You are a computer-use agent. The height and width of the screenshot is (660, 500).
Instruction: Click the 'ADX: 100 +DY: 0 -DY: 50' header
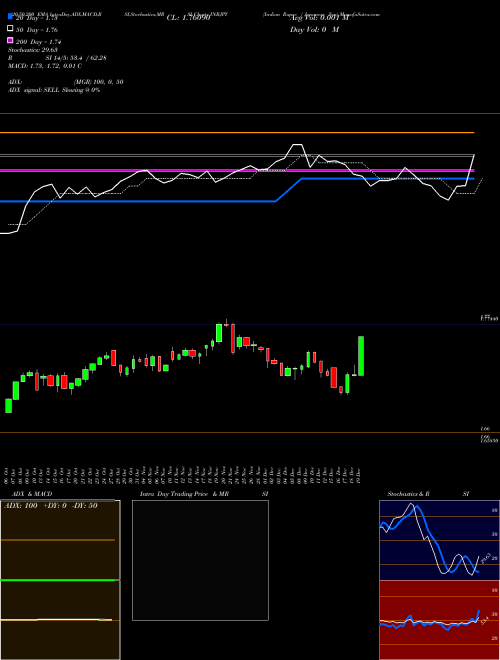pos(51,506)
